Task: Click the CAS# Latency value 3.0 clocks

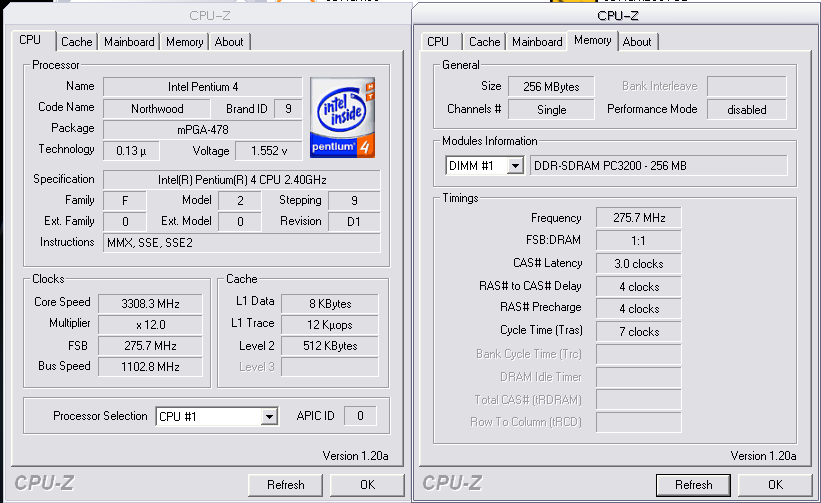Action: (639, 264)
